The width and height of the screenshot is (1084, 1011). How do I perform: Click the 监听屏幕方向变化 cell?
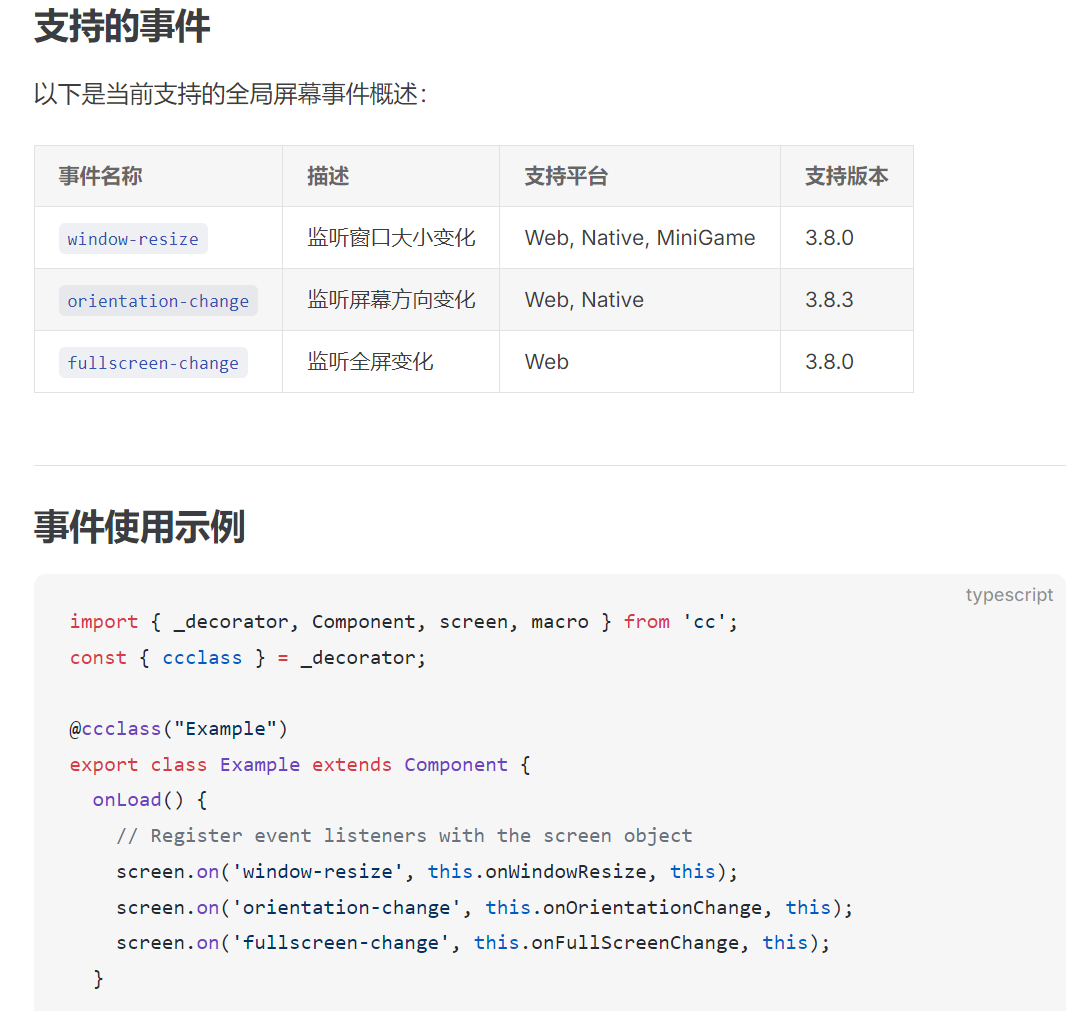[391, 300]
